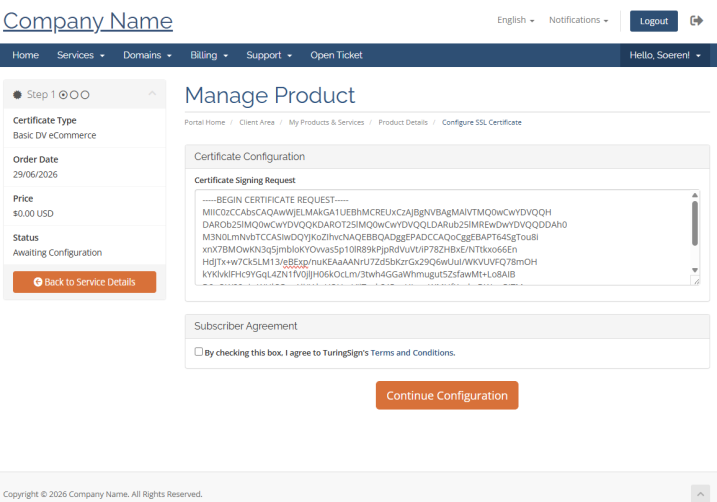Click Product Details breadcrumb
The image size is (717, 502).
click(403, 123)
